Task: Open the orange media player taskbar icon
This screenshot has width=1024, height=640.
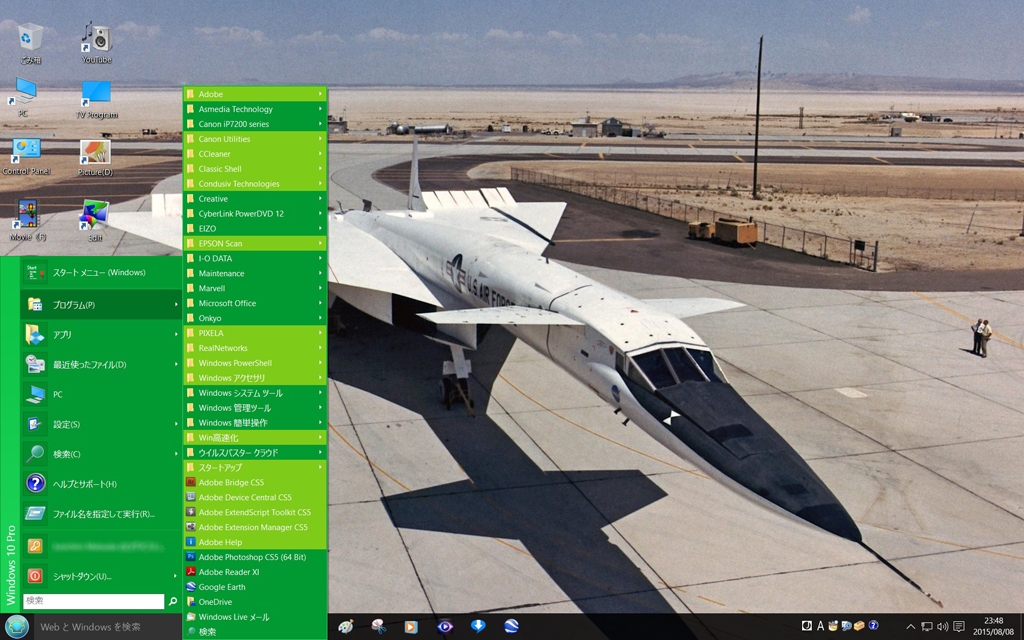Action: [411, 627]
